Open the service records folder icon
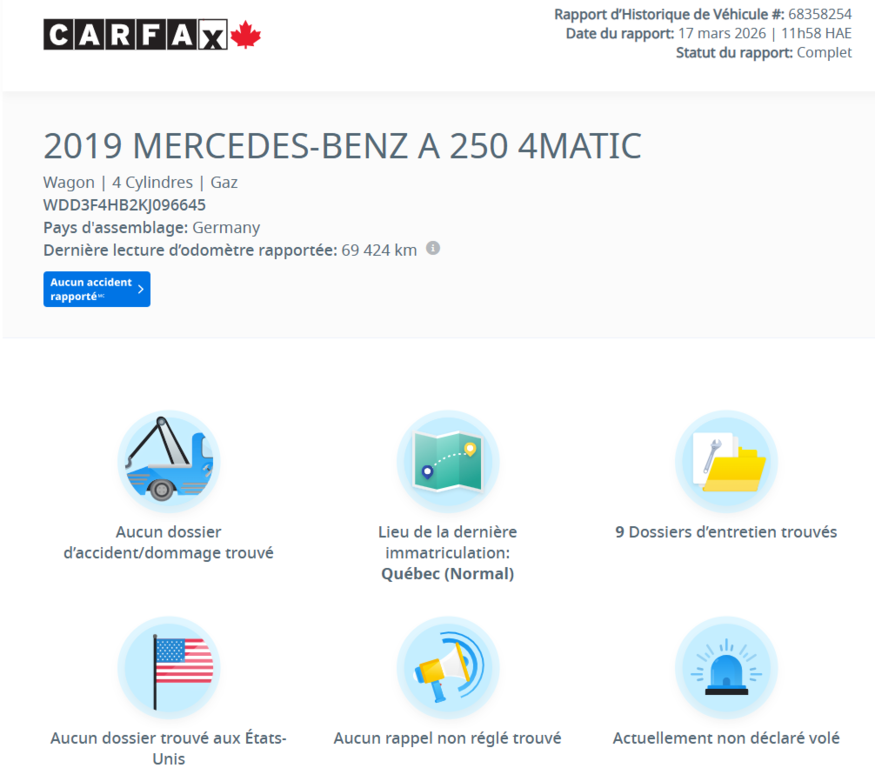This screenshot has width=875, height=768. pyautogui.click(x=725, y=461)
